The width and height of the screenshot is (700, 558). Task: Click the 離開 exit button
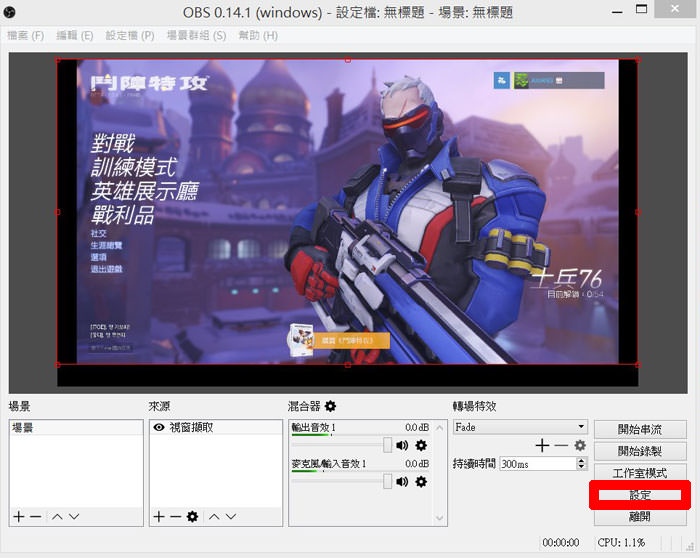(x=640, y=516)
